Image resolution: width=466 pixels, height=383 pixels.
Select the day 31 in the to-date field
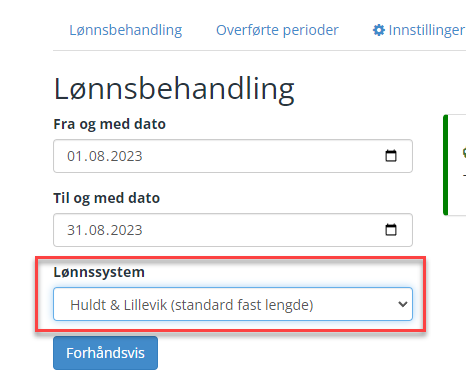point(74,230)
